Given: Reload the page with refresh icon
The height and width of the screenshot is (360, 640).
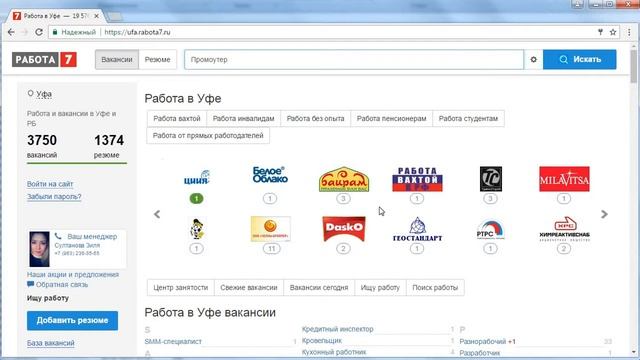Looking at the screenshot, I should click(x=39, y=32).
